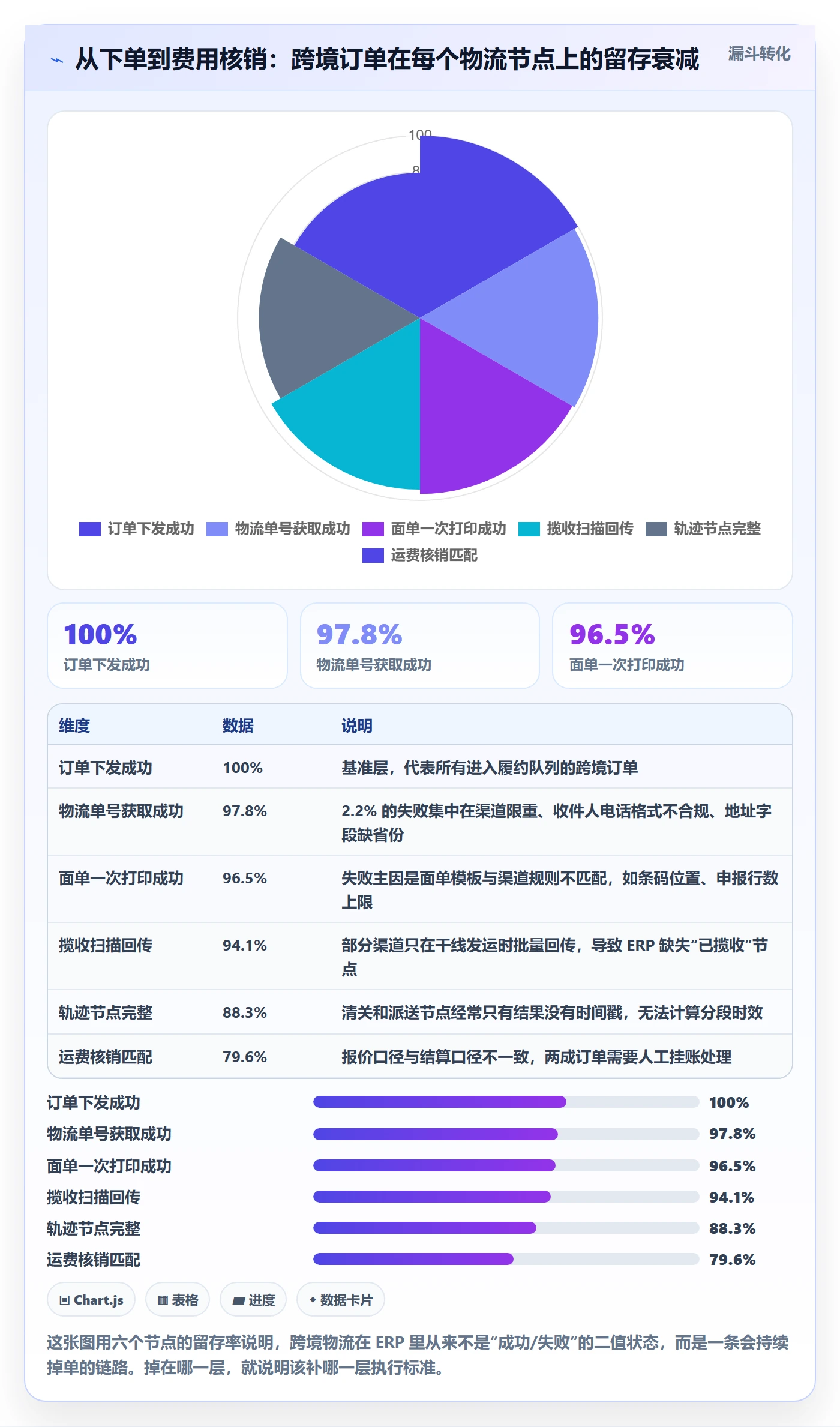The image size is (840, 1427).
Task: Click the 100 axis label atop chart
Action: pos(420,134)
